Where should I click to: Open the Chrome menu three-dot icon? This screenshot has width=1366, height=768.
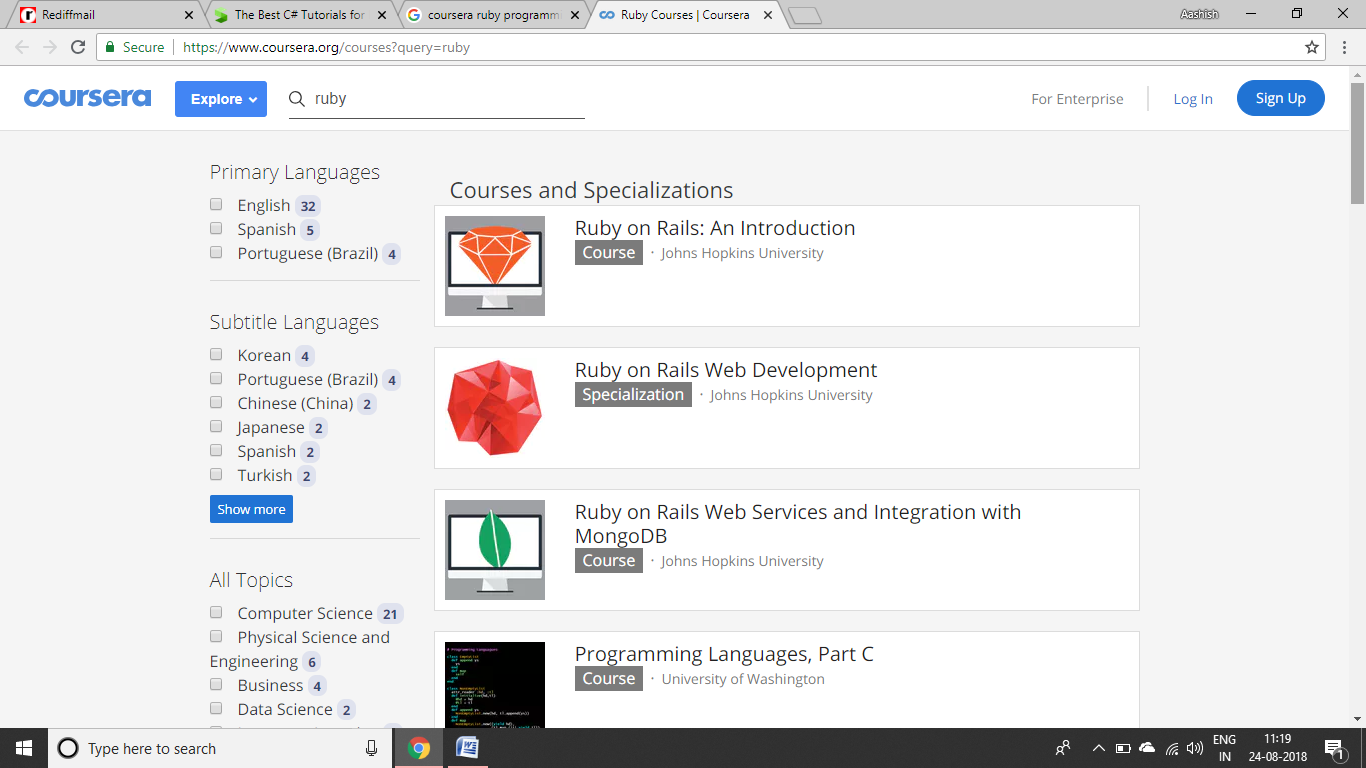(x=1345, y=47)
